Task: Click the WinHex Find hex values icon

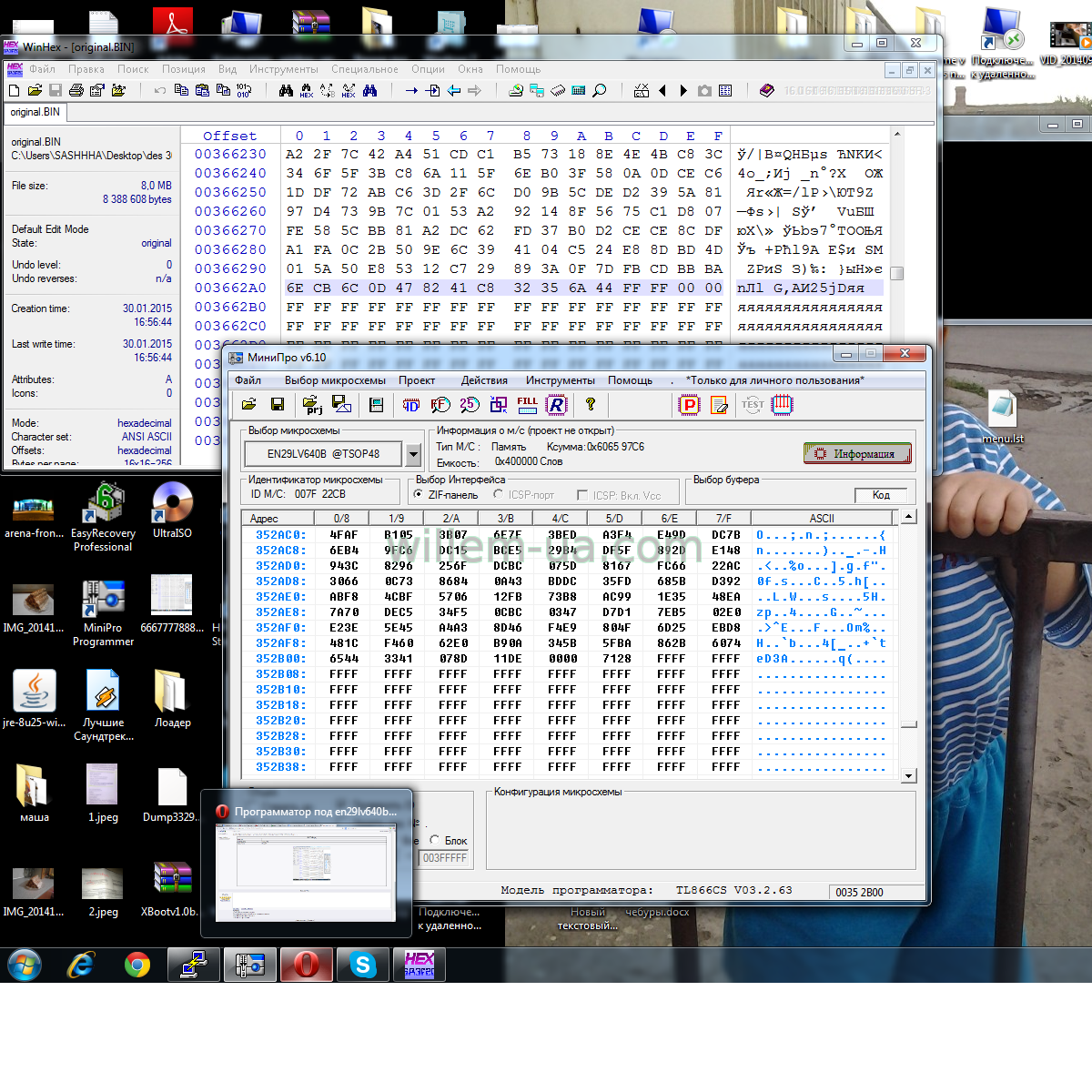Action: point(306,90)
